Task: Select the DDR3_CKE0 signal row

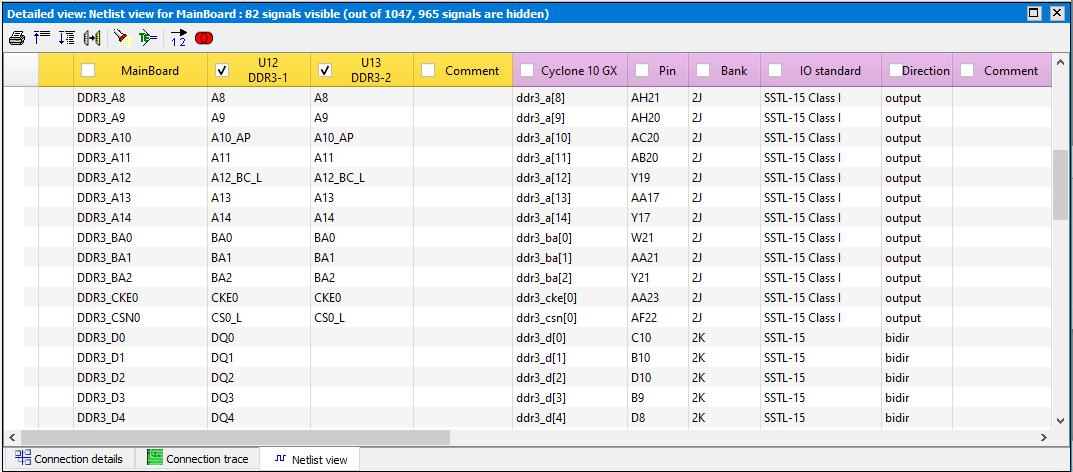Action: [108, 298]
